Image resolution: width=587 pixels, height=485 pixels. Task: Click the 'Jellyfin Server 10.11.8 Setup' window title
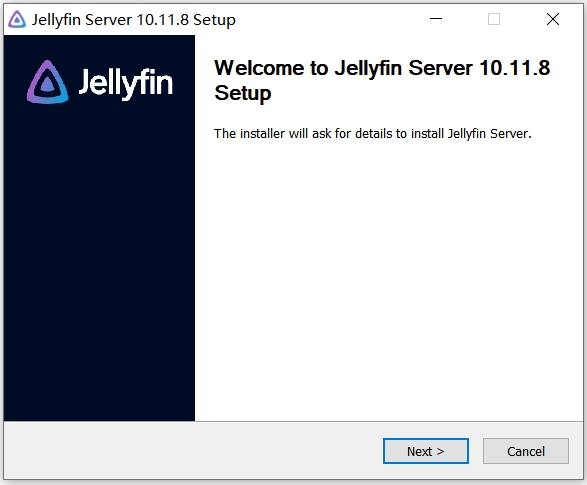tap(134, 19)
